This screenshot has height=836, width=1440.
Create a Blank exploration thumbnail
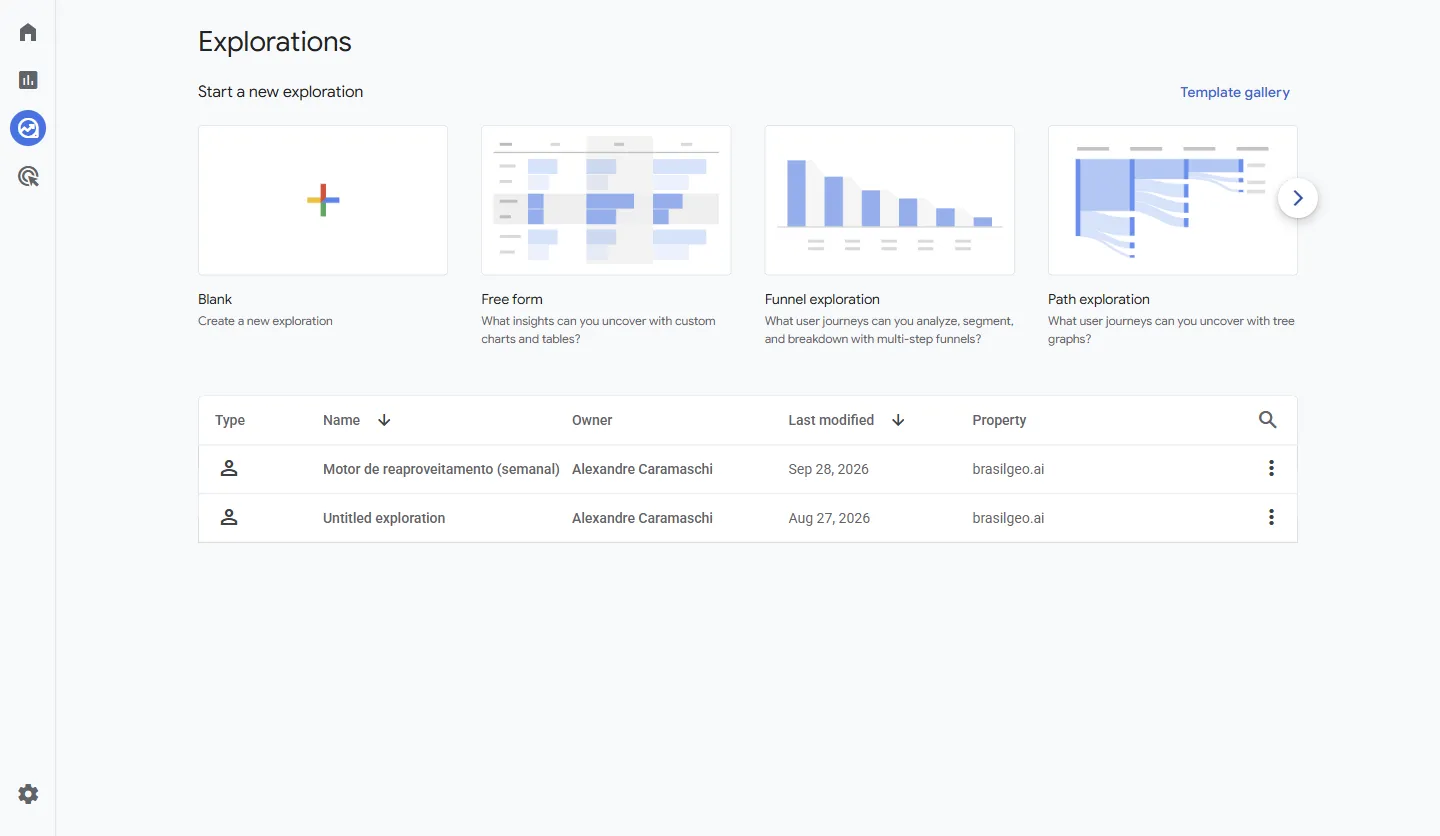(x=323, y=200)
